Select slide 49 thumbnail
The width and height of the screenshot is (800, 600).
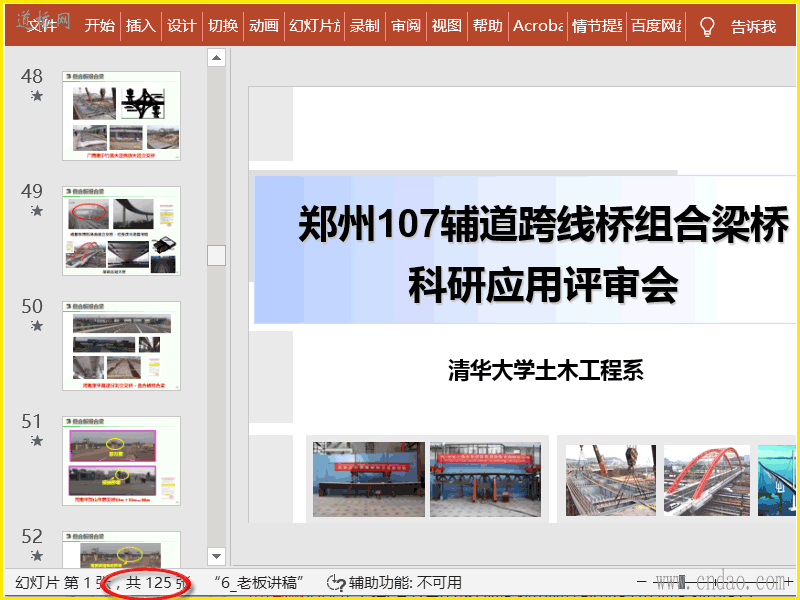click(121, 231)
